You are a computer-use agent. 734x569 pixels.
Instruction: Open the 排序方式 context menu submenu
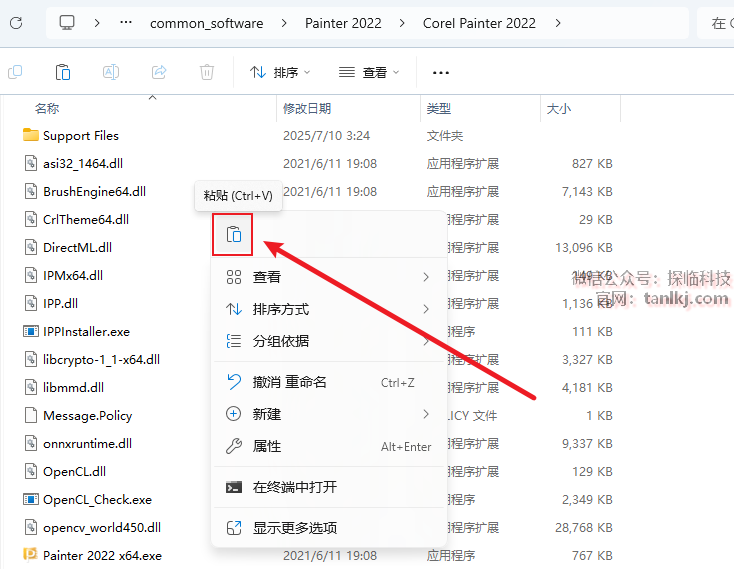(328, 309)
